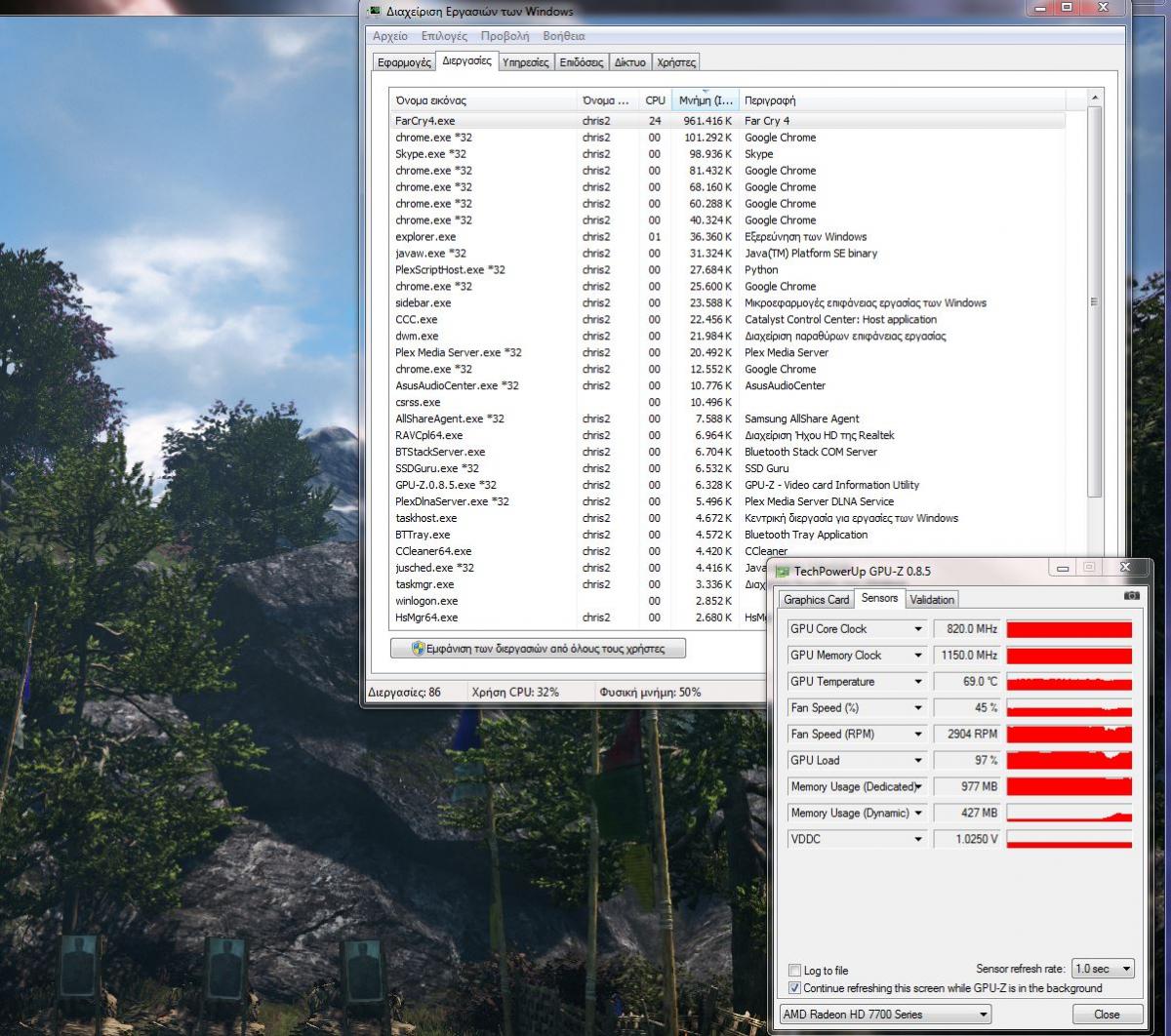Toggle Continue refreshing in background checkbox
The image size is (1171, 1036).
pyautogui.click(x=794, y=988)
